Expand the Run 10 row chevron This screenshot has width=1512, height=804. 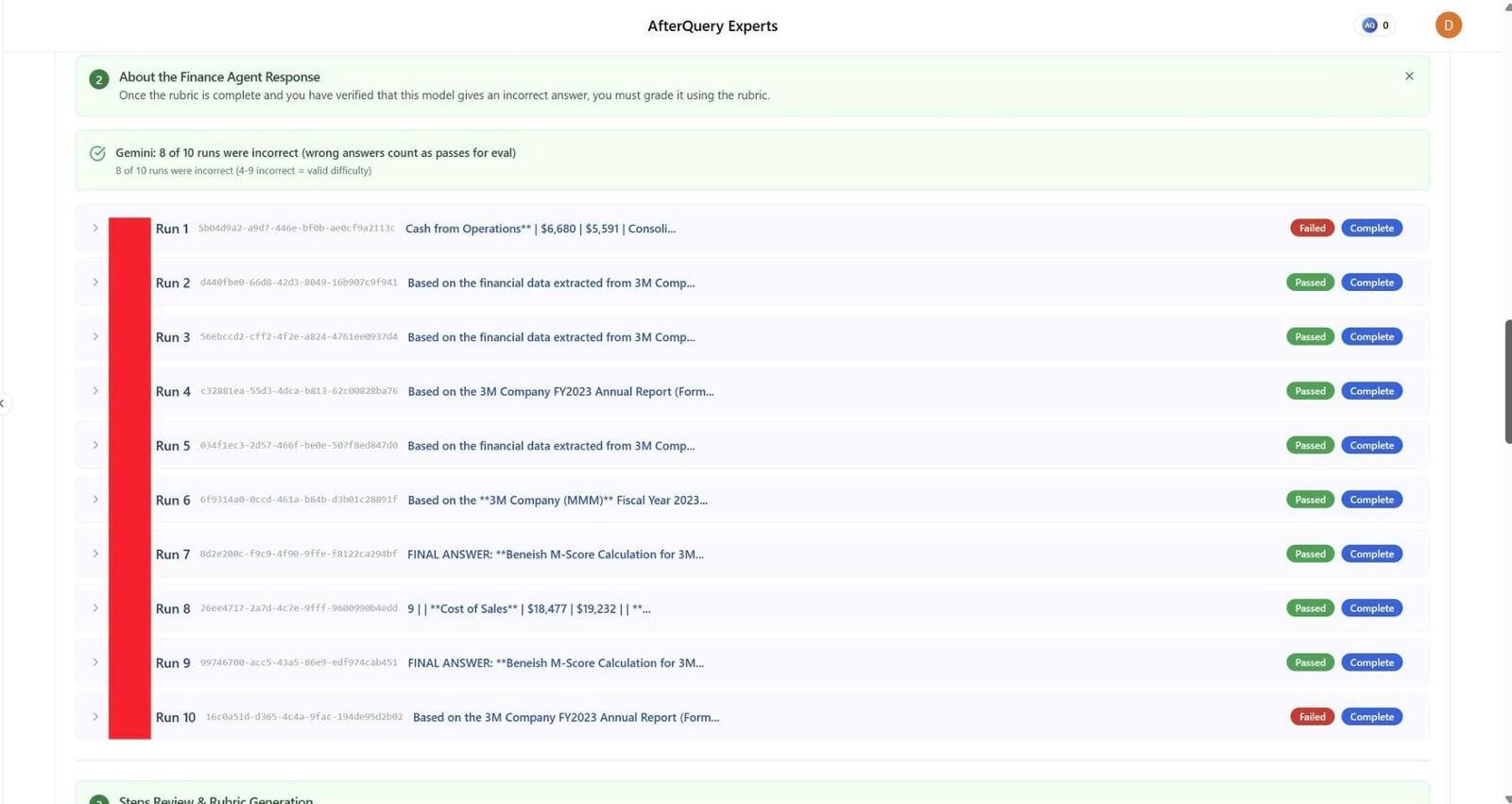[95, 716]
